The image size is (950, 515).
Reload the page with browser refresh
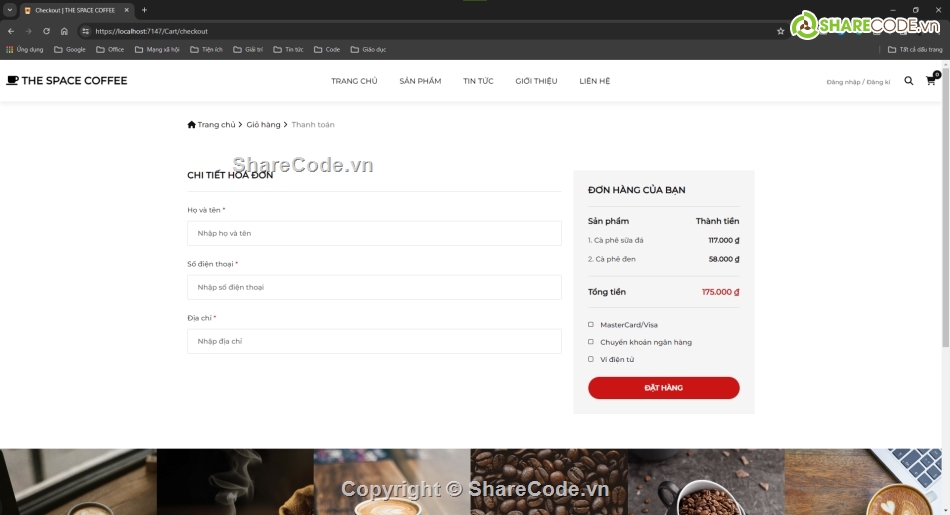click(x=46, y=31)
